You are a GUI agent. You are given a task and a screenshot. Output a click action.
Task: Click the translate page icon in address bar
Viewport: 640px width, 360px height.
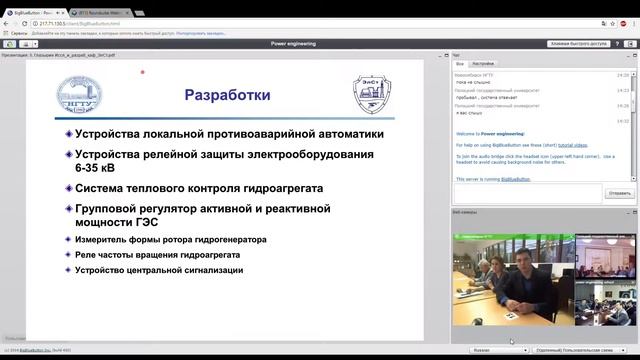[x=604, y=24]
